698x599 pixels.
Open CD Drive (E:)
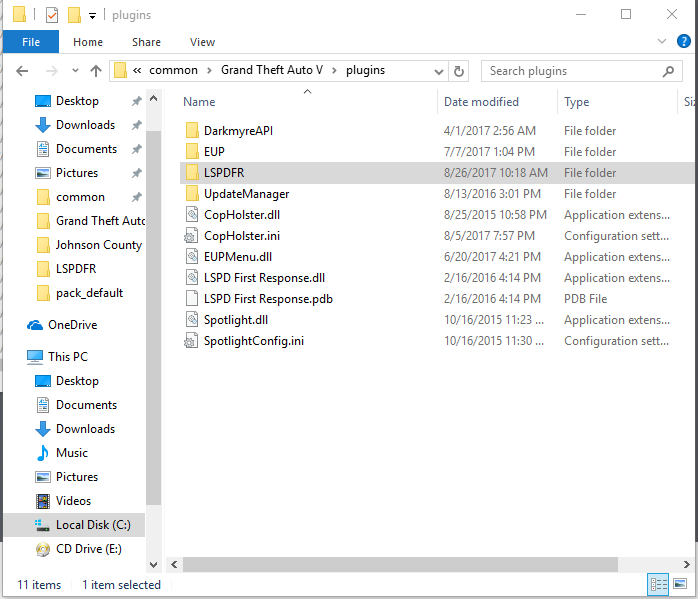click(x=88, y=549)
